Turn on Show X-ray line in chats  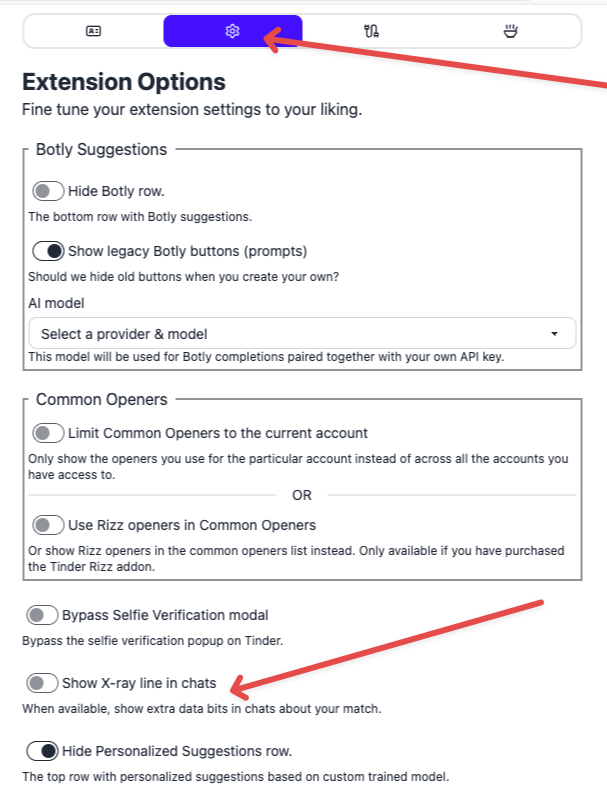point(42,683)
